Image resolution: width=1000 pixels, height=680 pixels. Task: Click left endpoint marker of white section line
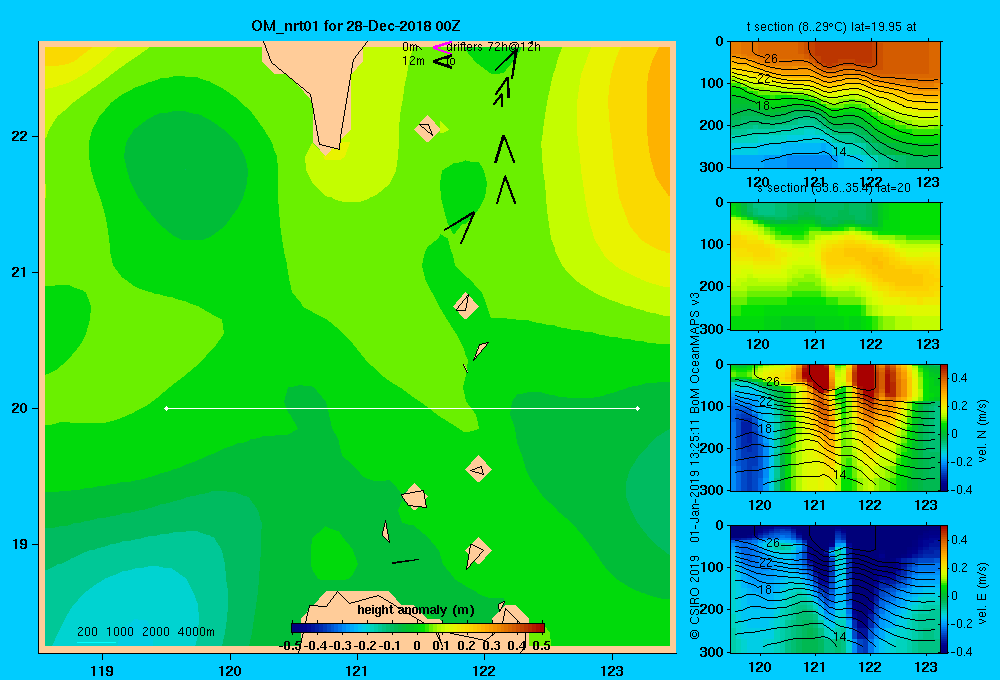[166, 408]
